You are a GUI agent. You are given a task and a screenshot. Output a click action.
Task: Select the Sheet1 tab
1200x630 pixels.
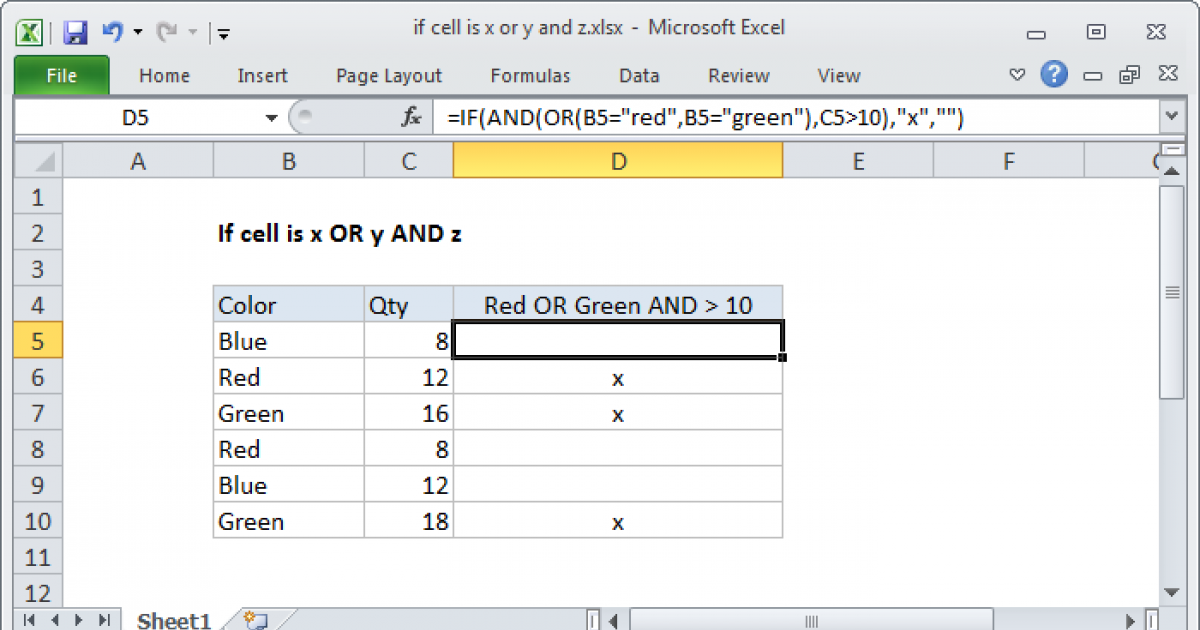tap(174, 620)
